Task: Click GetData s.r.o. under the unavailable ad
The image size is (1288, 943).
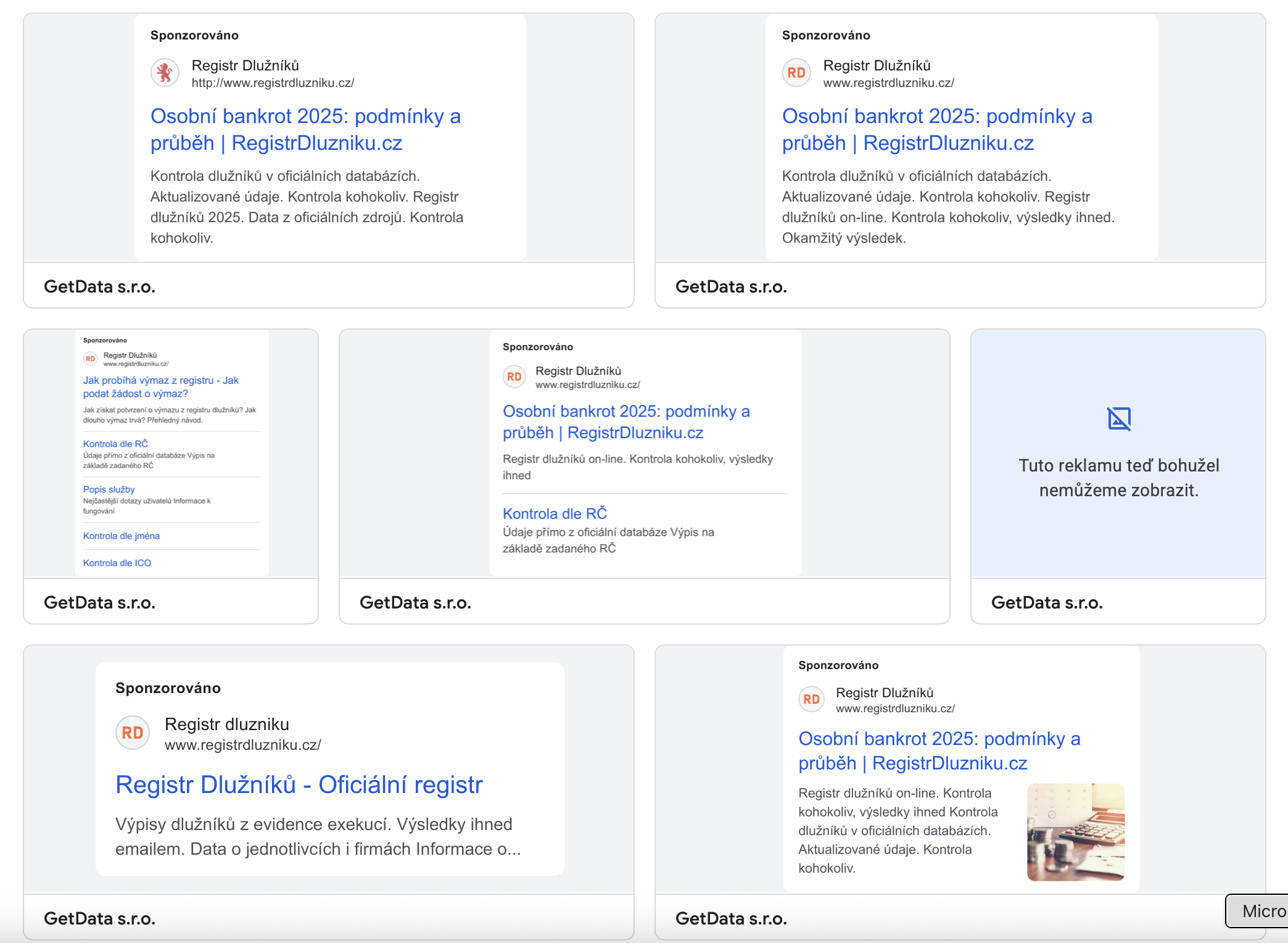Action: click(1047, 602)
